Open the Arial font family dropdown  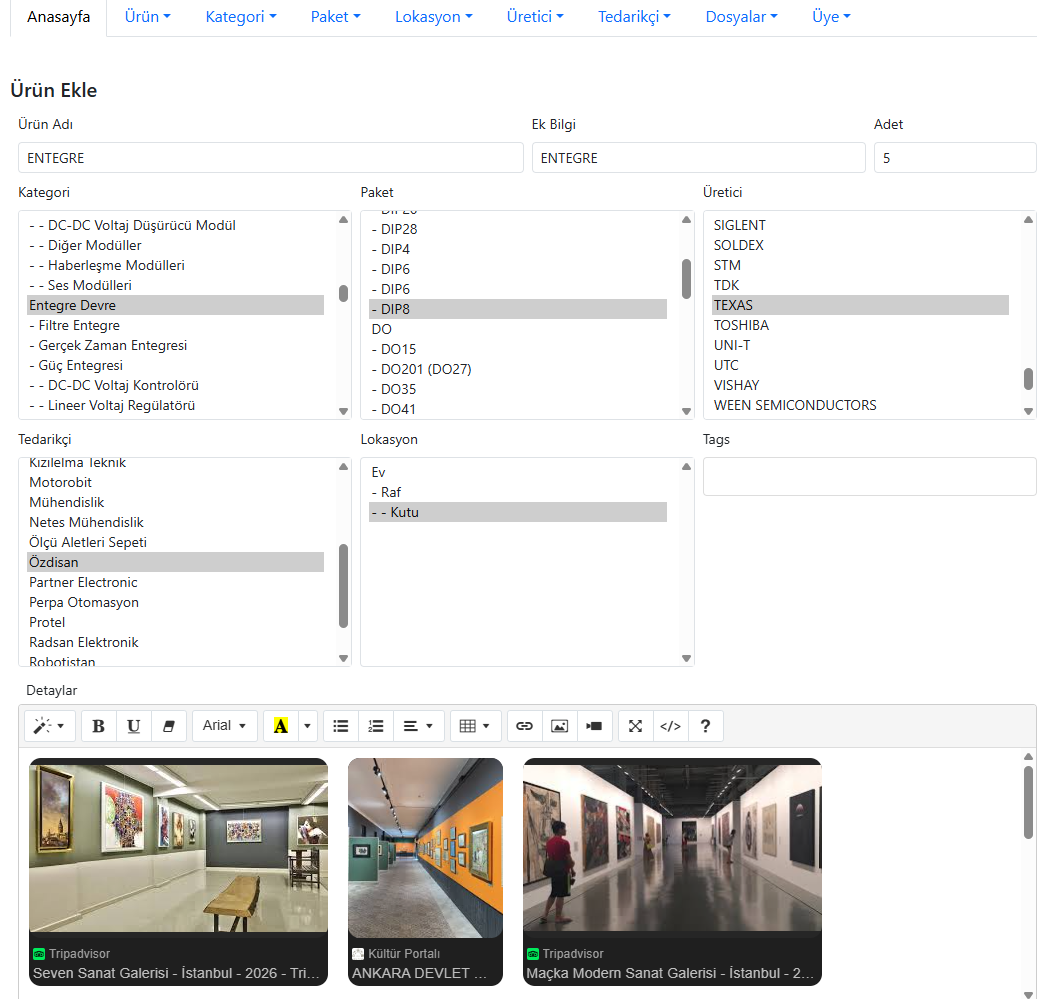click(224, 726)
